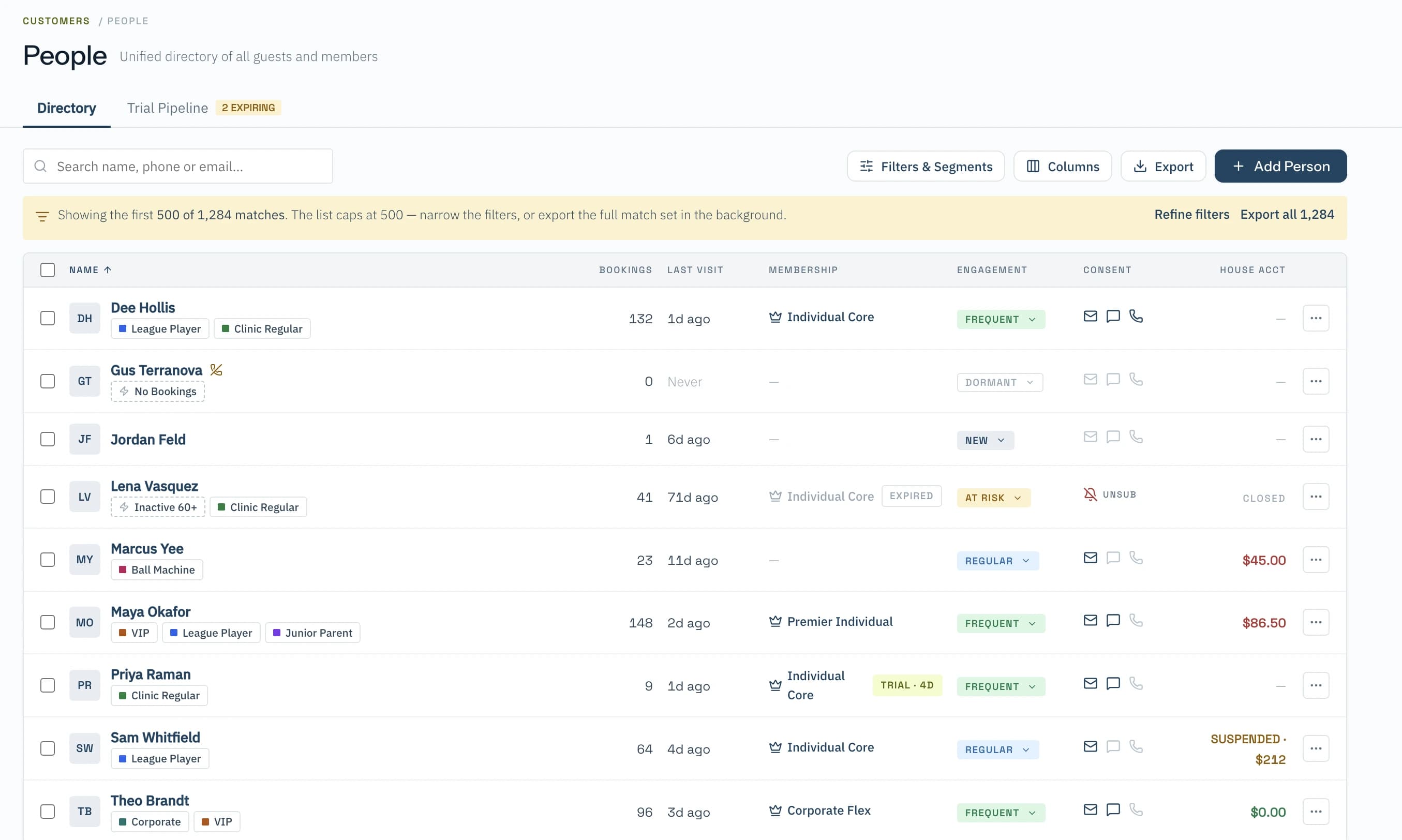
Task: Click the phone consent icon for Jordan Feld
Action: point(1136,437)
